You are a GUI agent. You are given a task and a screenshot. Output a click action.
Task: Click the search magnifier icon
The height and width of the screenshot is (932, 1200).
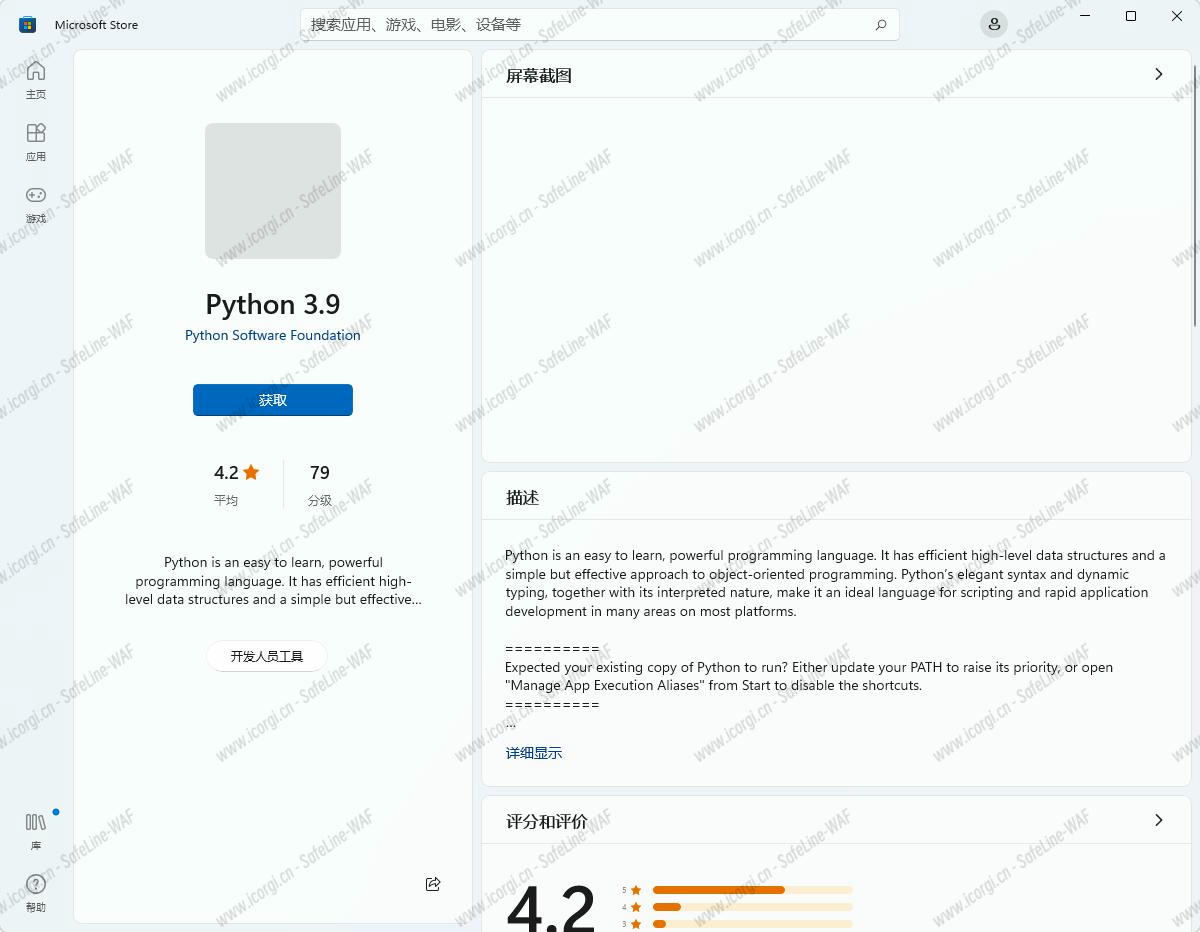[x=881, y=24]
